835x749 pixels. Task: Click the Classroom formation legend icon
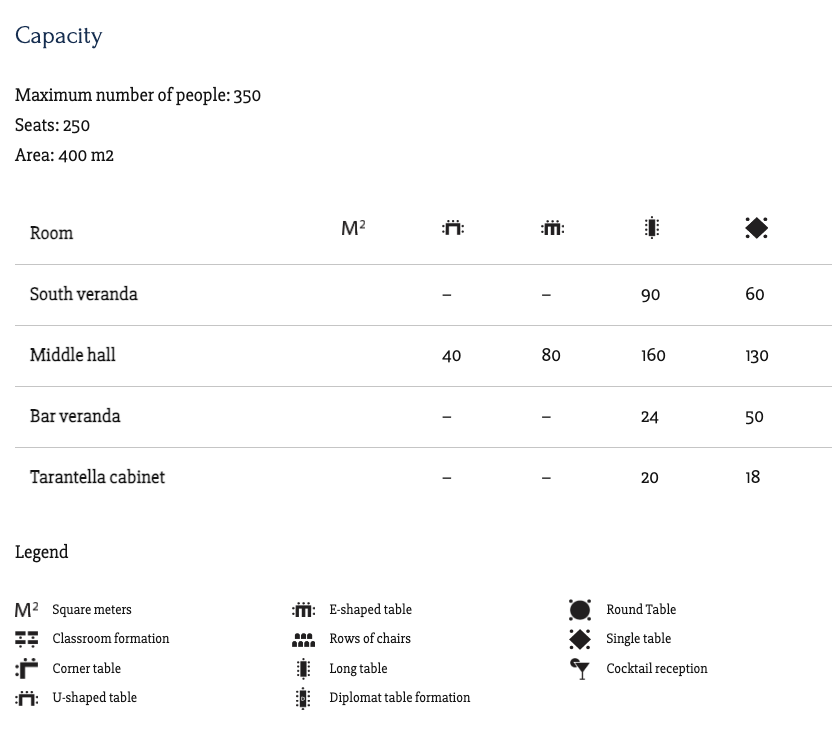pyautogui.click(x=27, y=638)
